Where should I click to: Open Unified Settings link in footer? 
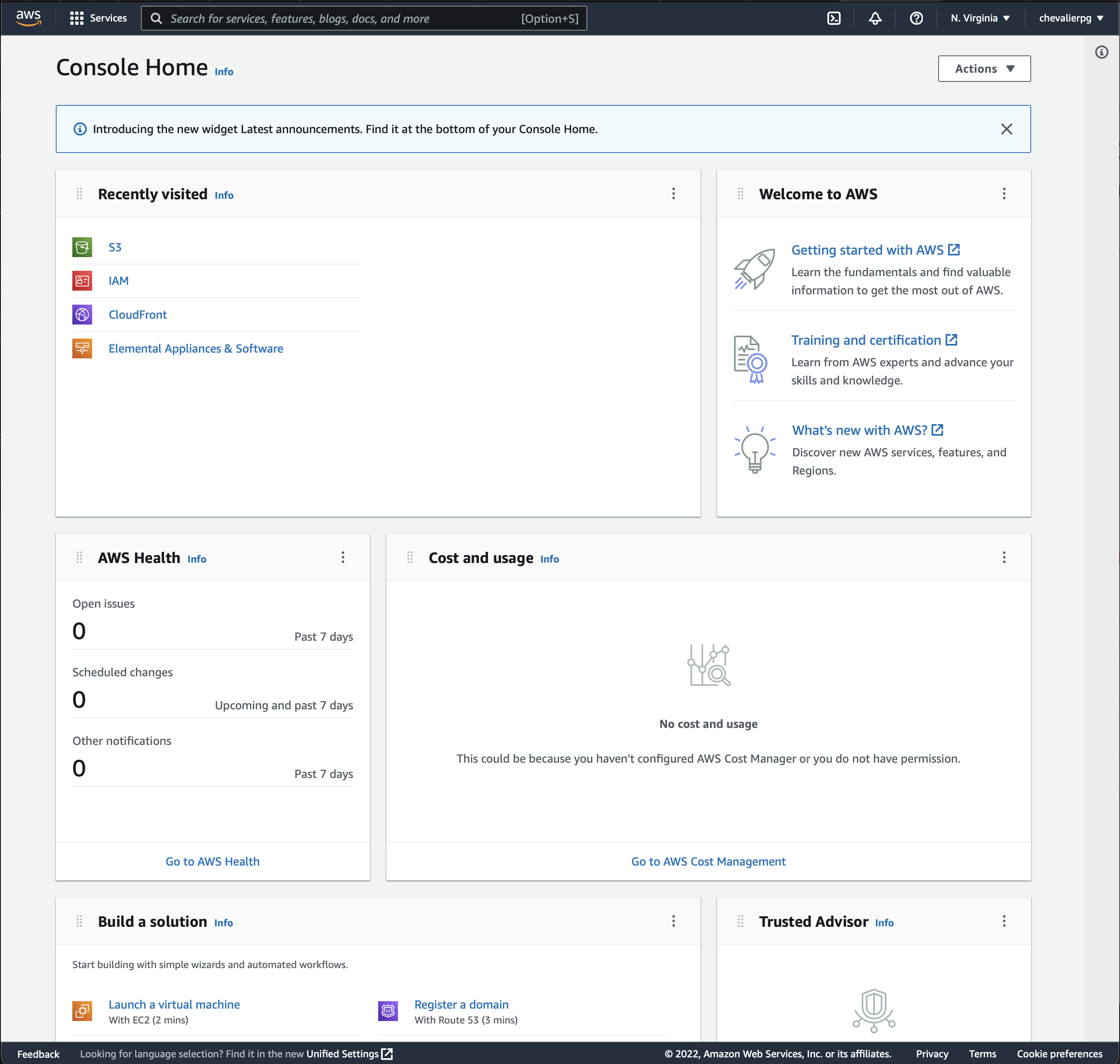coord(349,1054)
